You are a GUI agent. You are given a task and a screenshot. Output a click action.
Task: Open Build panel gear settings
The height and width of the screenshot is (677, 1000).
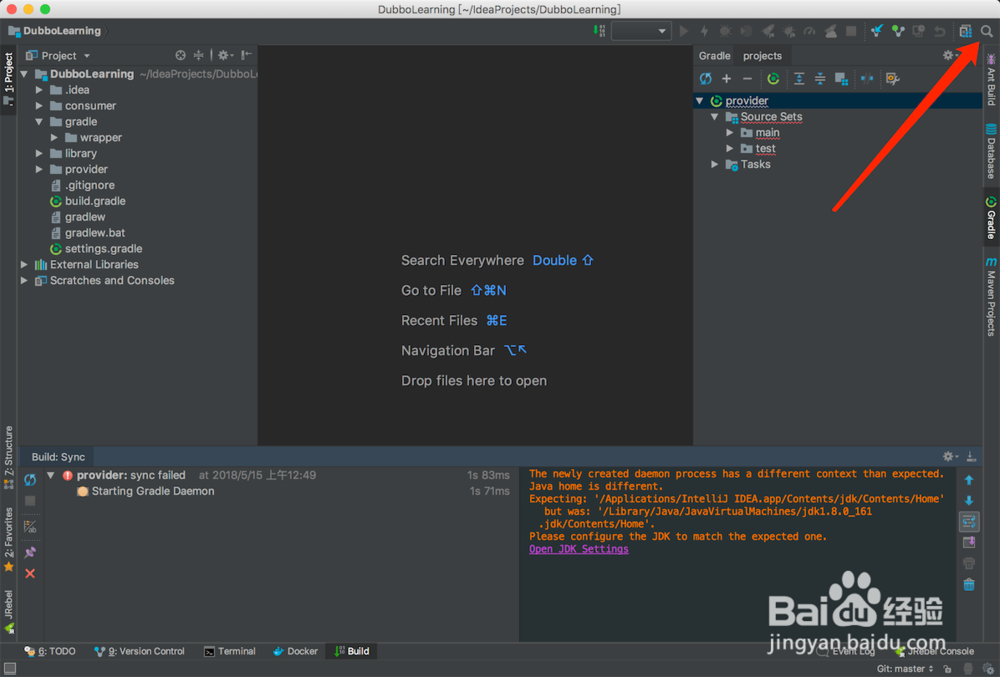coord(950,456)
